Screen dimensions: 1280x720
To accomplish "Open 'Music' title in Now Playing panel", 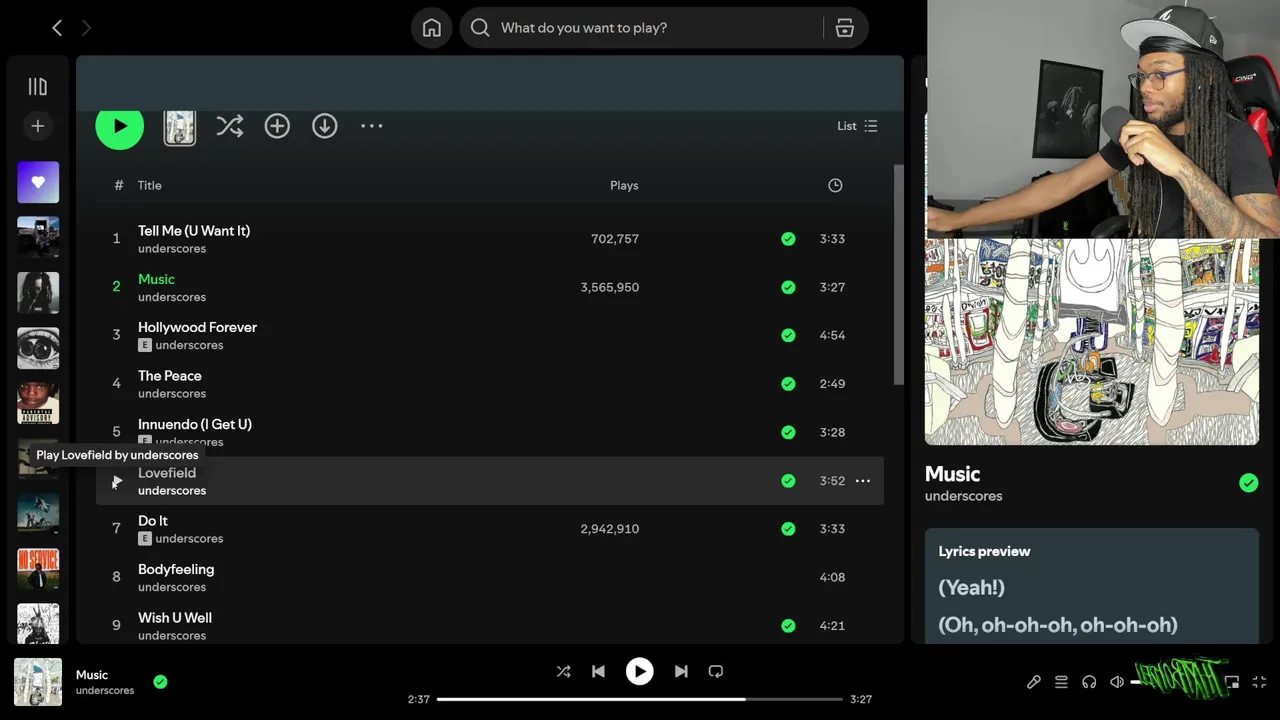I will [x=952, y=474].
